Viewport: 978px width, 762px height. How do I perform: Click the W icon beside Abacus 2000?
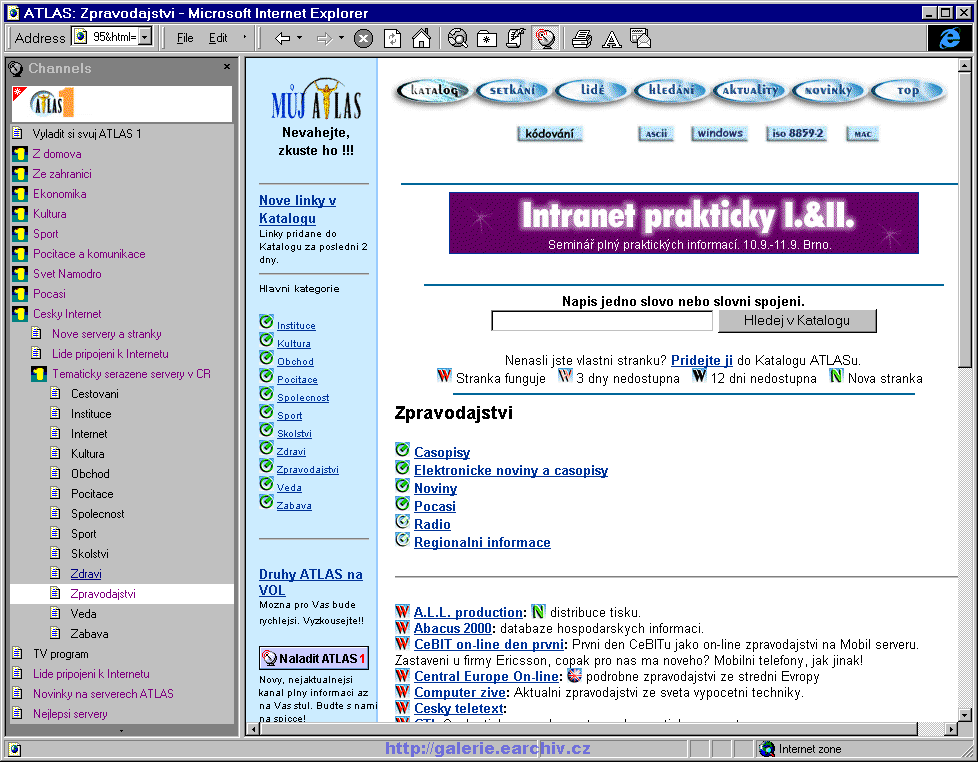(x=402, y=627)
